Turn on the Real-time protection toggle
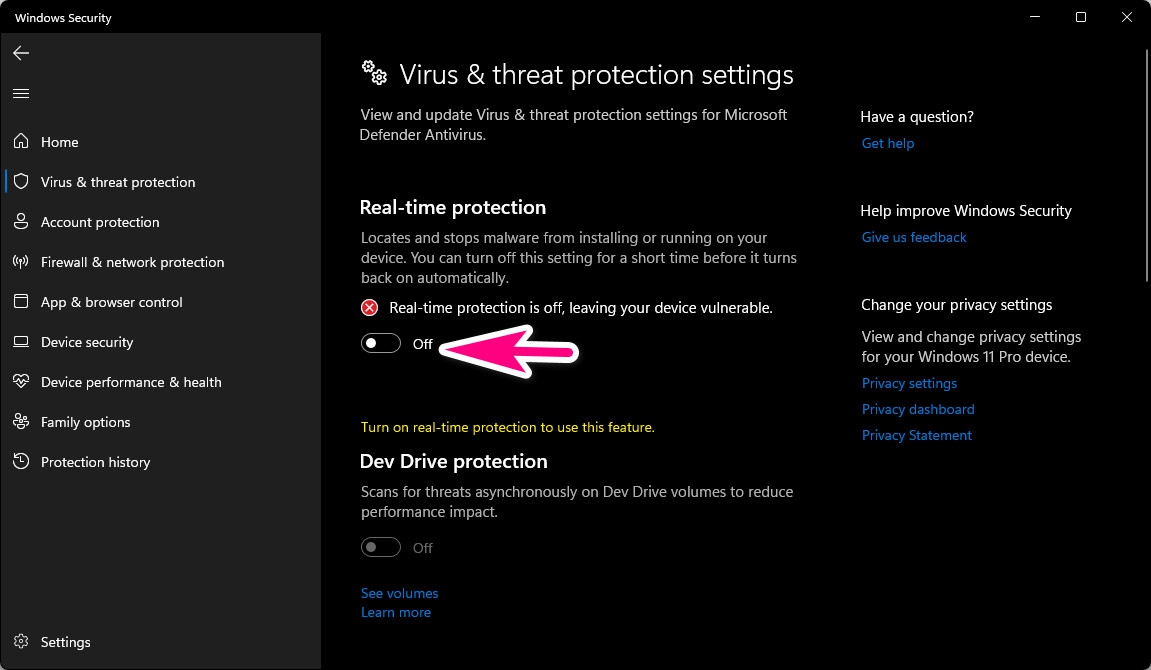Screen dimensions: 1151x670 point(381,344)
